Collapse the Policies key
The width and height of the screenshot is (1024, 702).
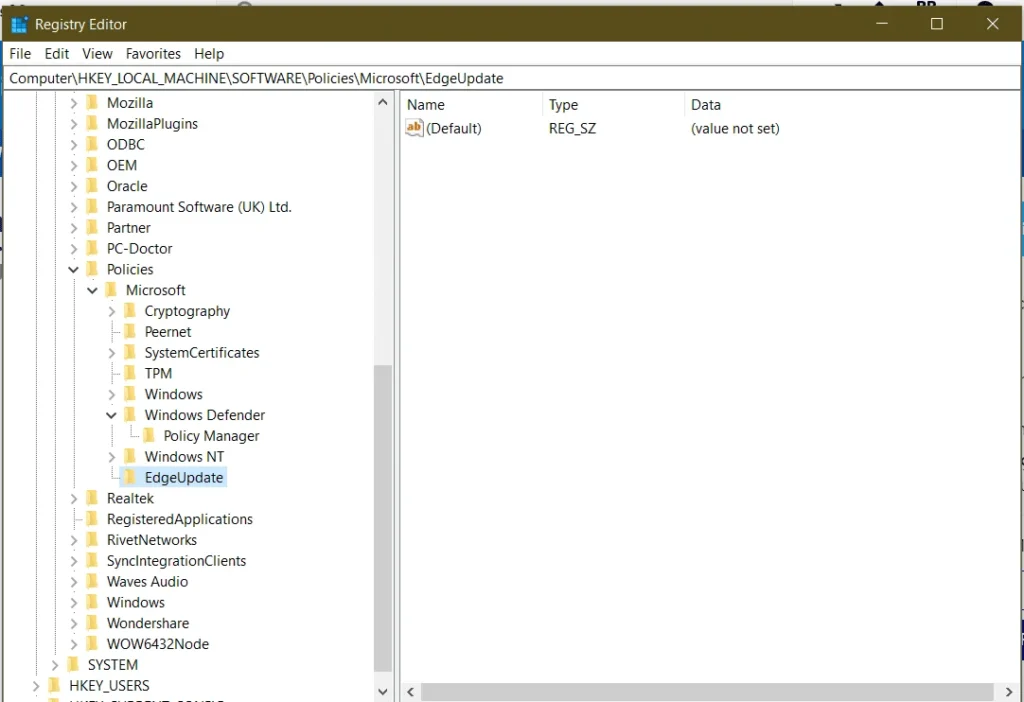(x=73, y=270)
